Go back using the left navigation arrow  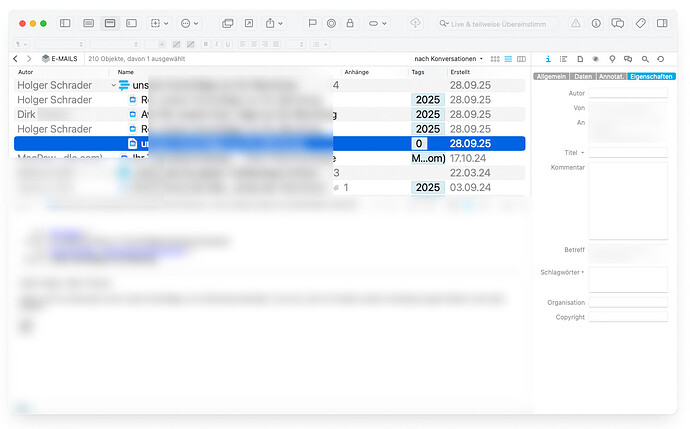click(16, 59)
